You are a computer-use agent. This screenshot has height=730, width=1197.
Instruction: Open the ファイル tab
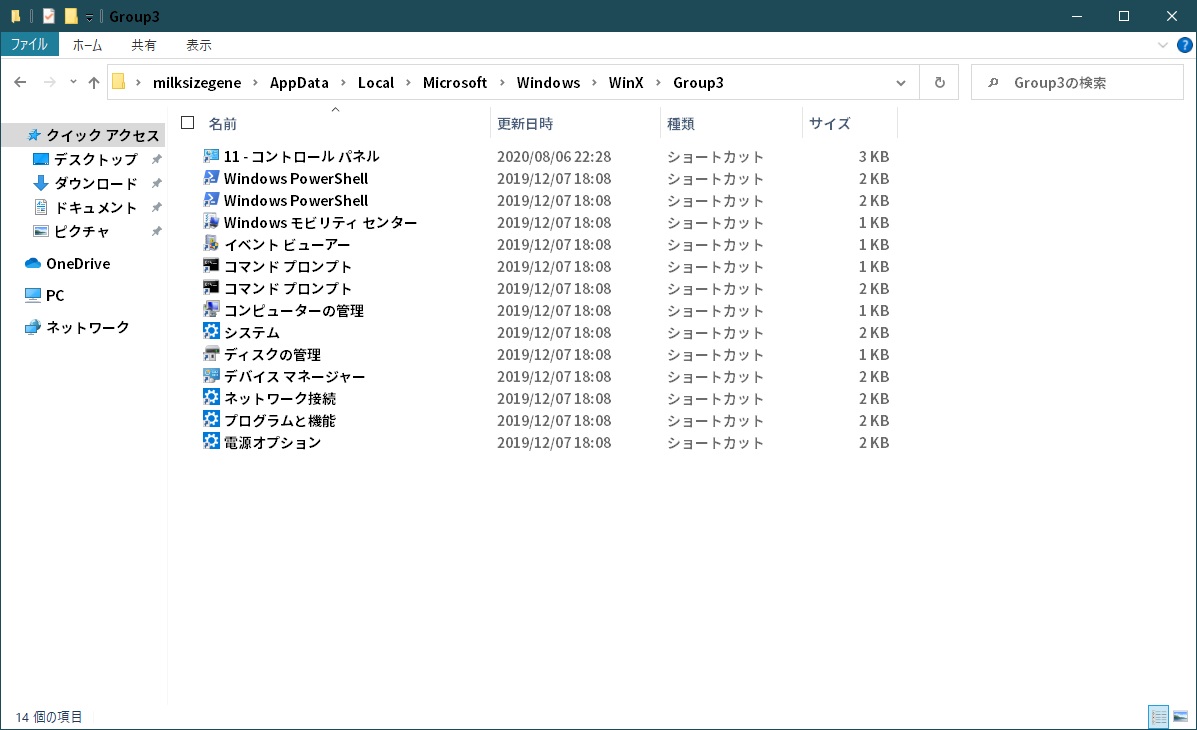30,44
